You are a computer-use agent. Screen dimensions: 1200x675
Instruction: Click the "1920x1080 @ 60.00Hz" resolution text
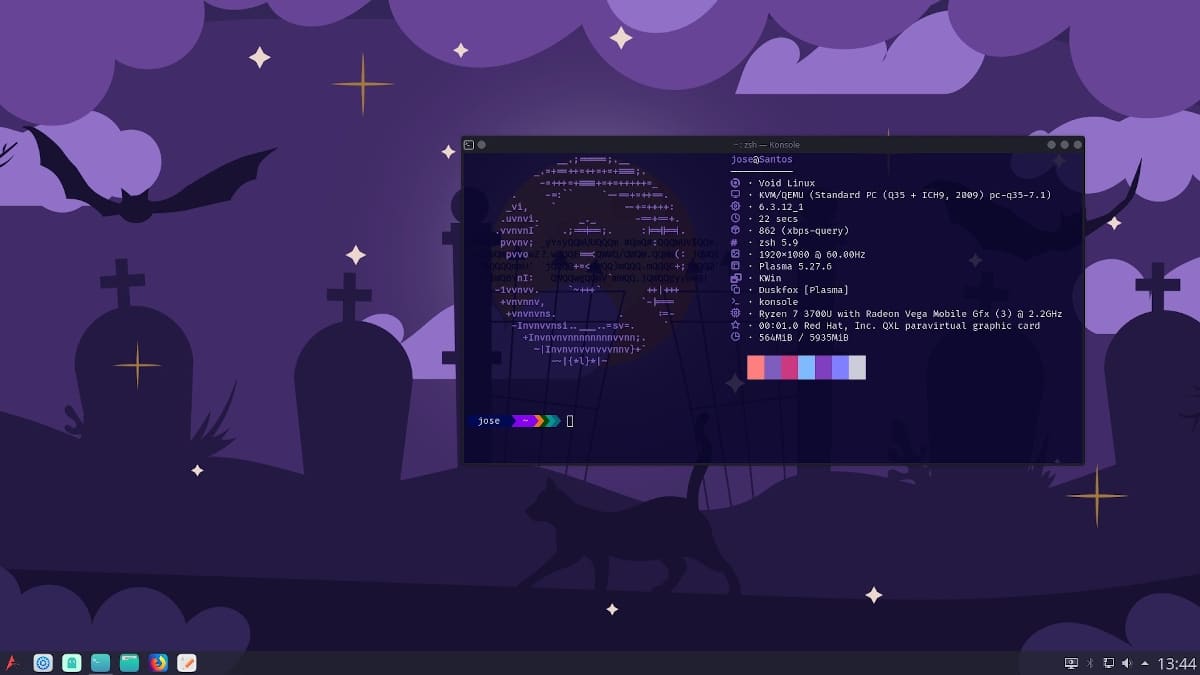point(812,254)
